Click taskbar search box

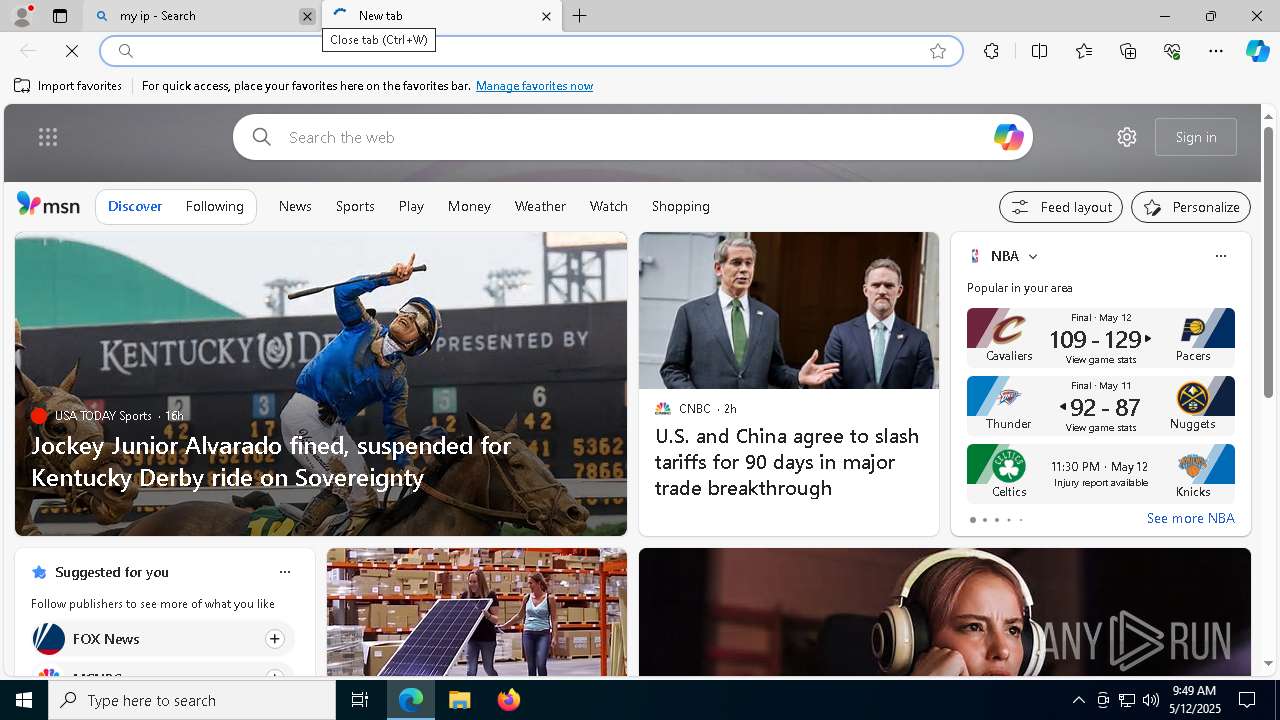point(192,700)
